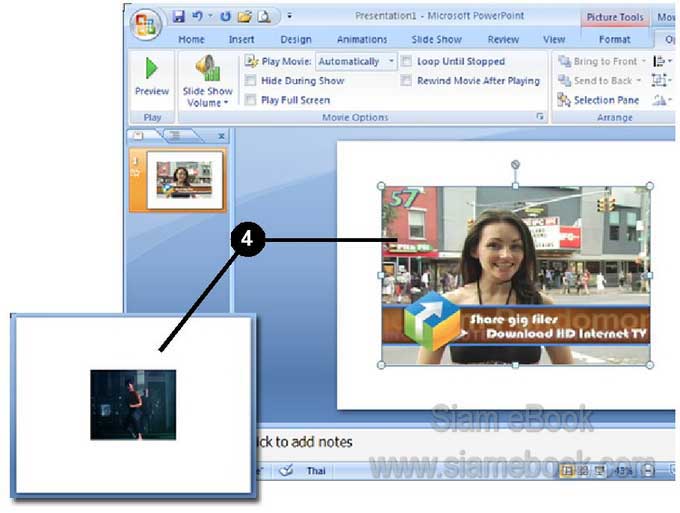Close the slides thumbnail pane
680x513 pixels.
[x=222, y=136]
